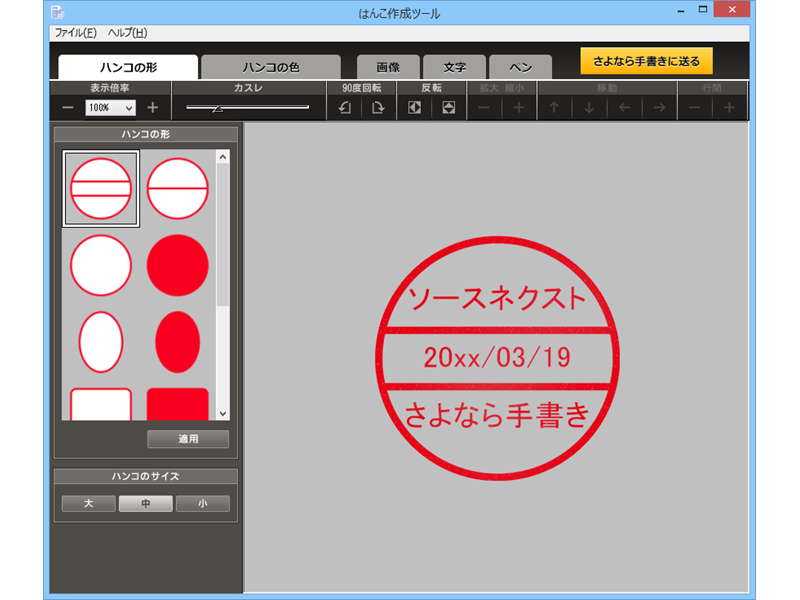Open the 画像 tab
The width and height of the screenshot is (800, 600).
tap(388, 67)
